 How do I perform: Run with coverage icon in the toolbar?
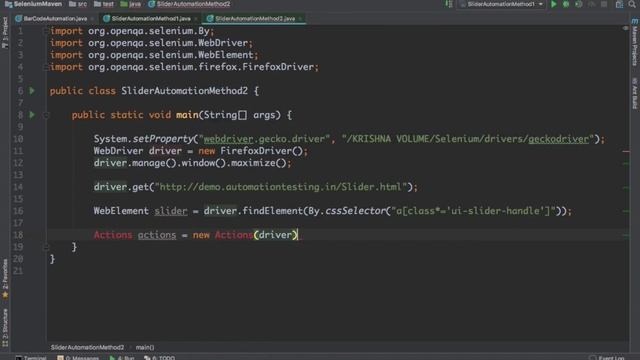(x=578, y=4)
